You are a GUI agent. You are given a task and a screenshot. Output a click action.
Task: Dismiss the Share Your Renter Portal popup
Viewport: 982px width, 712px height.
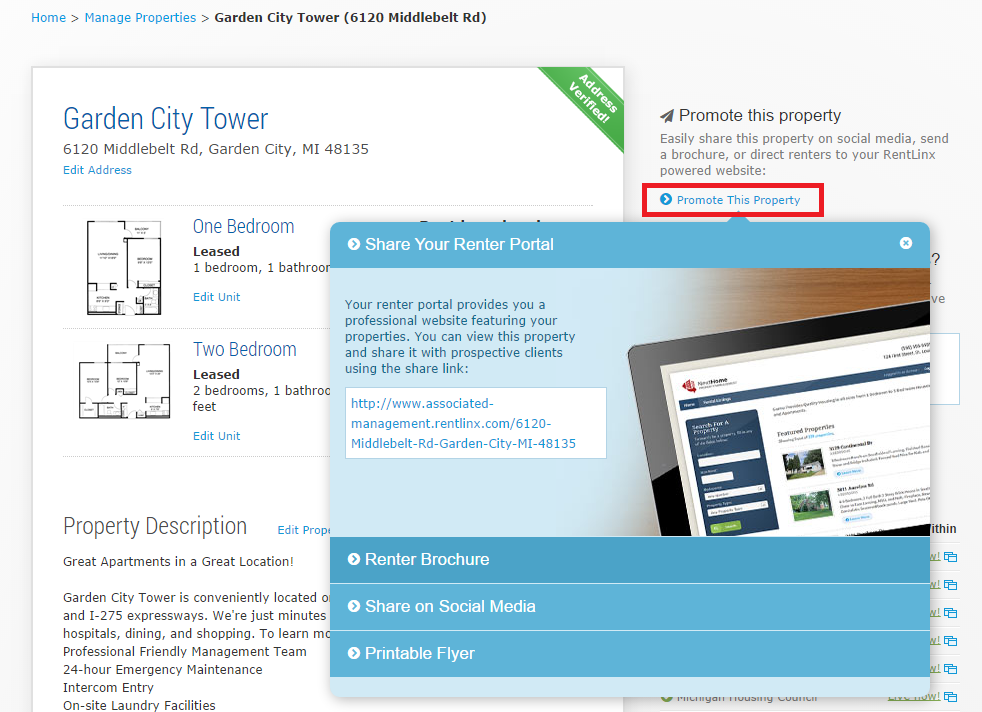pyautogui.click(x=906, y=242)
